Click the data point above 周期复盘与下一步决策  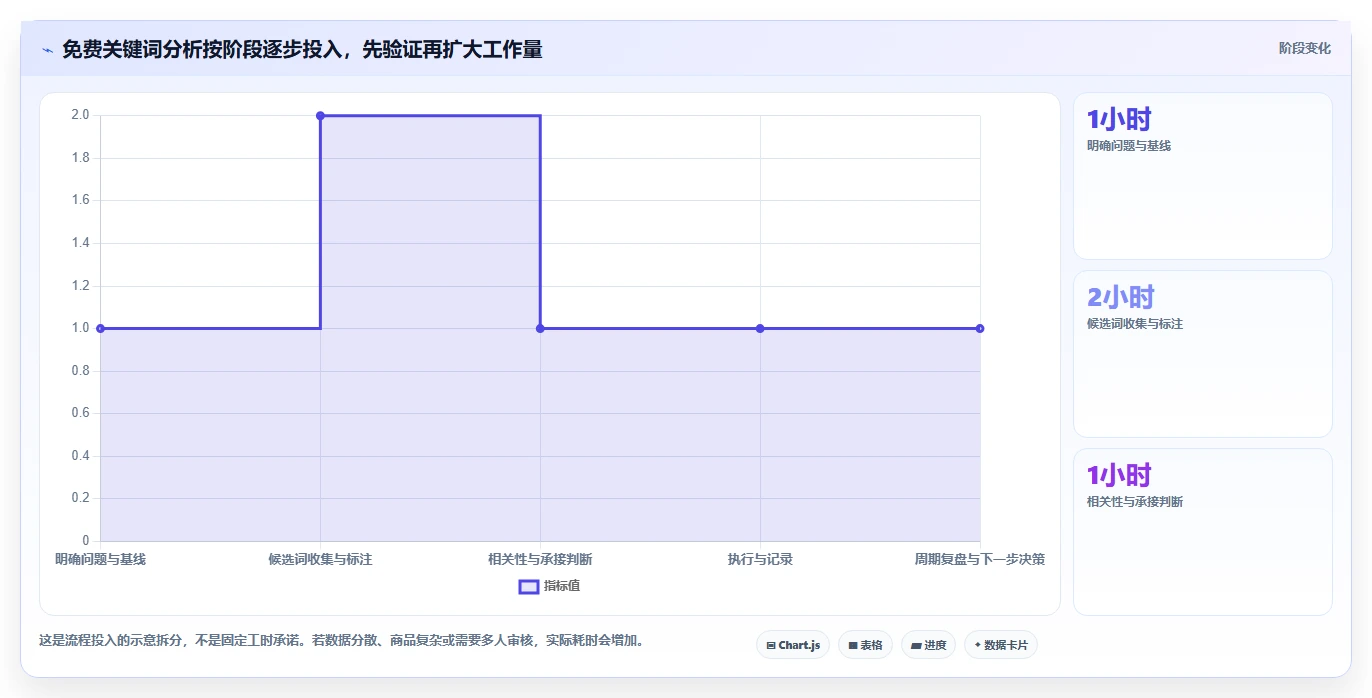point(980,328)
